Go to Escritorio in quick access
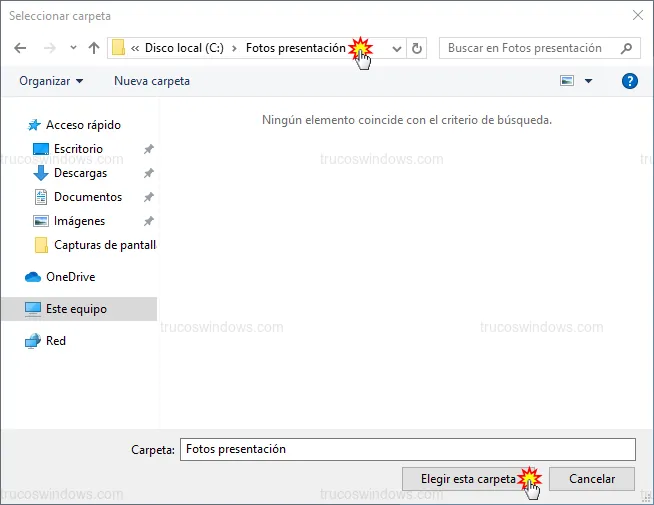 click(78, 149)
